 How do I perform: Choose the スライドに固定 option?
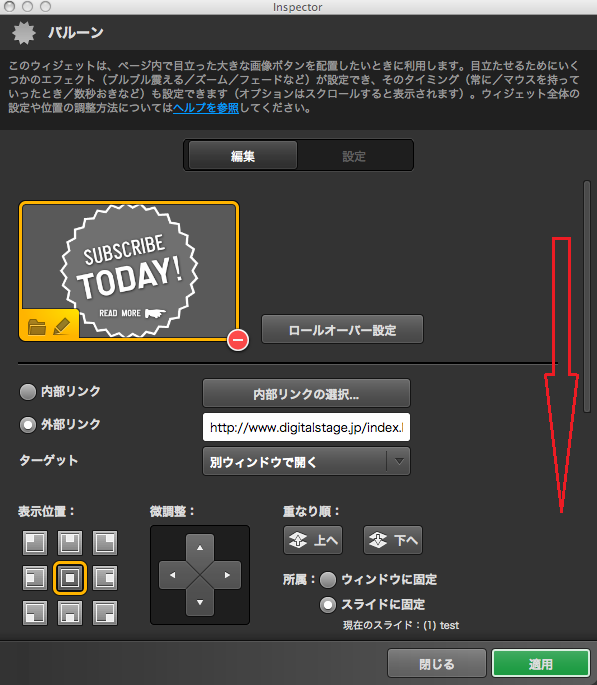[x=328, y=605]
